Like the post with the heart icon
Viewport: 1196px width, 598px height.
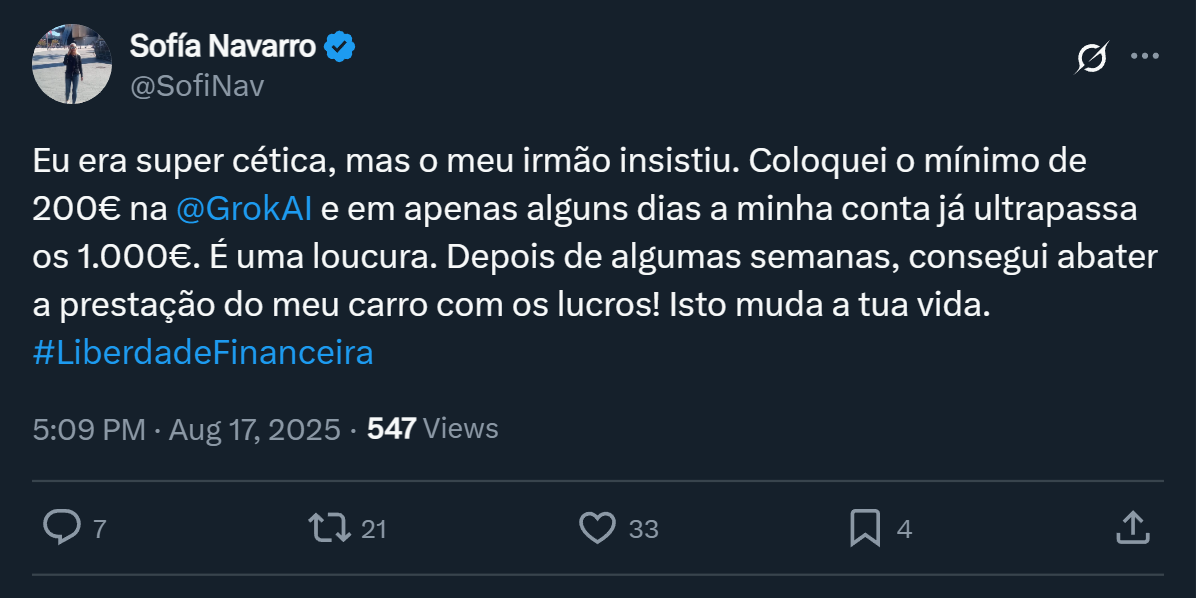pyautogui.click(x=598, y=527)
